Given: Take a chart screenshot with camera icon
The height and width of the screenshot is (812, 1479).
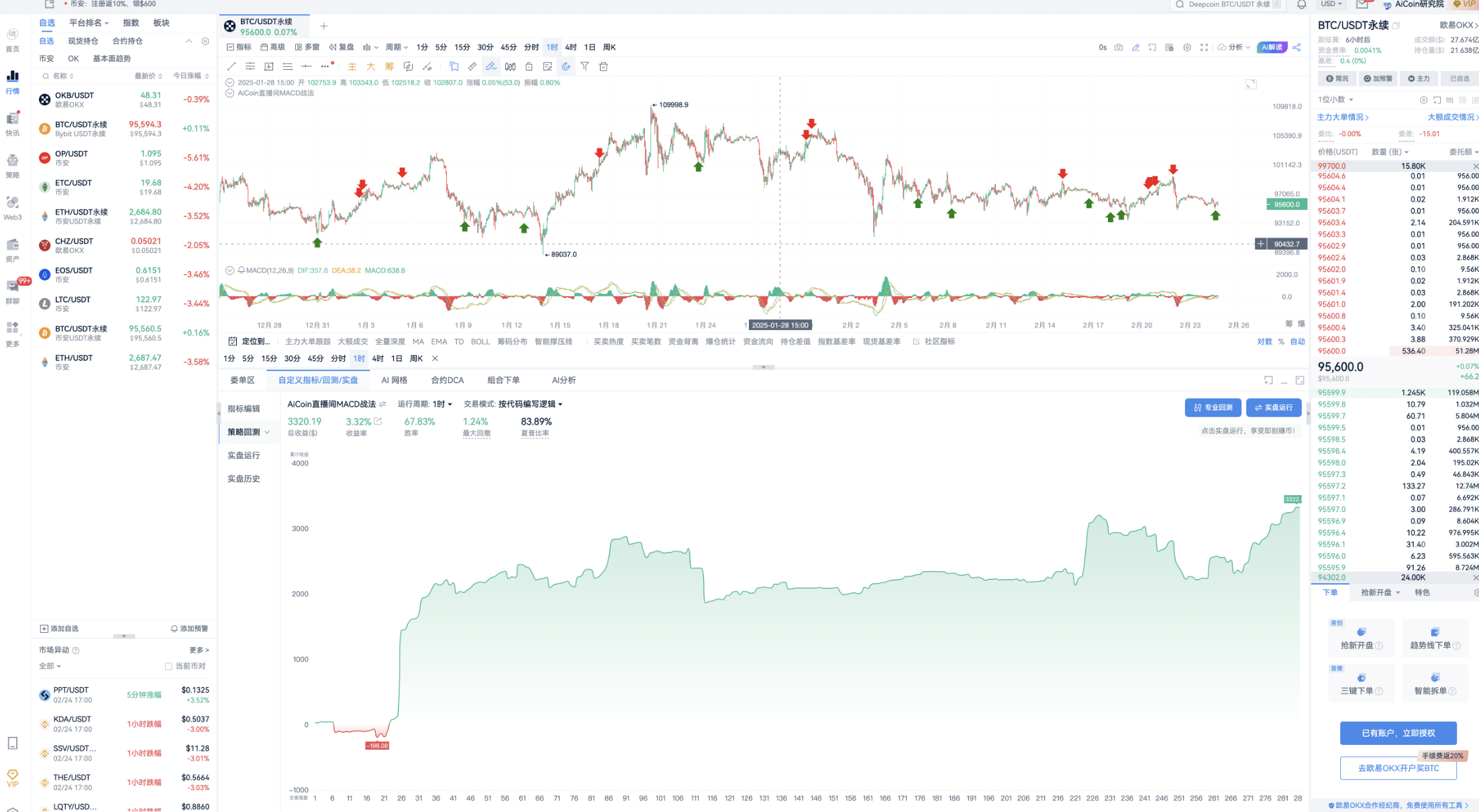Looking at the screenshot, I should click(x=1119, y=47).
